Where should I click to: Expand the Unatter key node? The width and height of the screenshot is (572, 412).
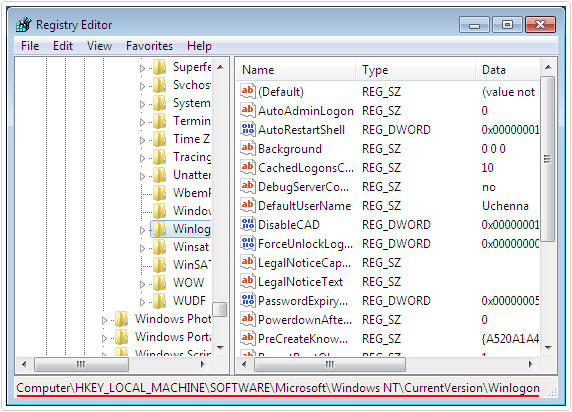point(142,176)
